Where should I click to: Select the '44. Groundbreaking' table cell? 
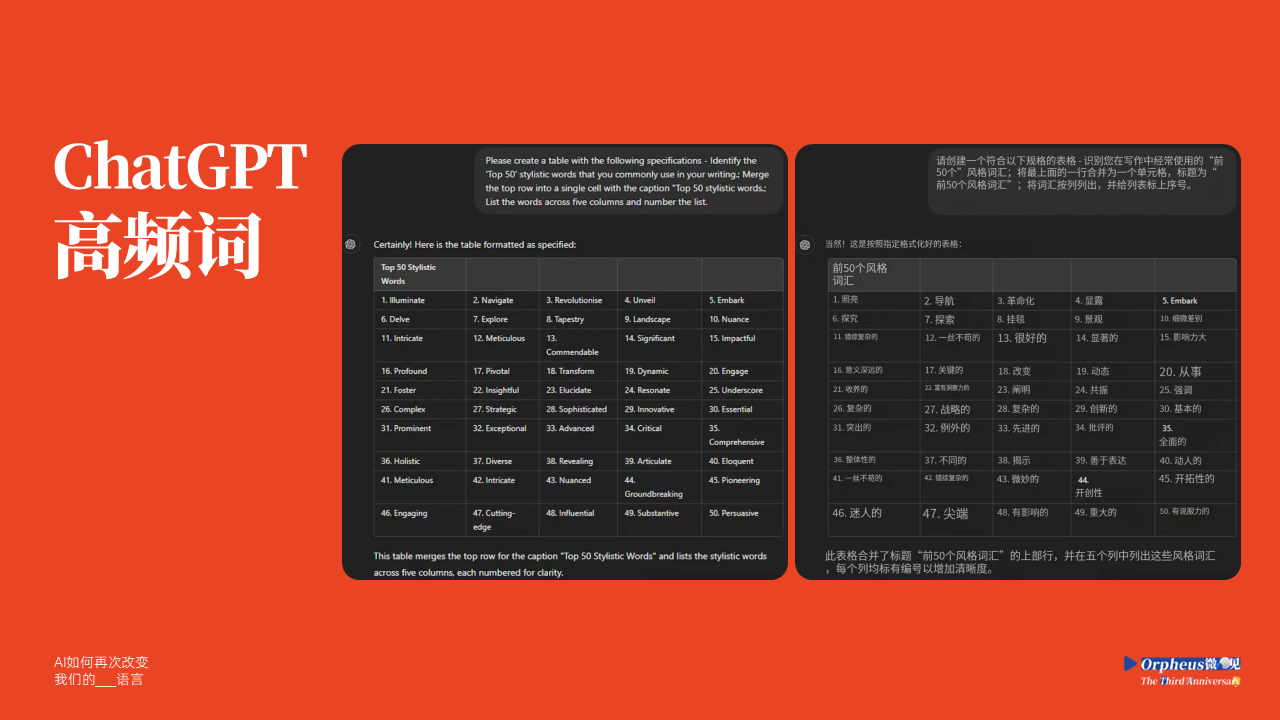(658, 487)
